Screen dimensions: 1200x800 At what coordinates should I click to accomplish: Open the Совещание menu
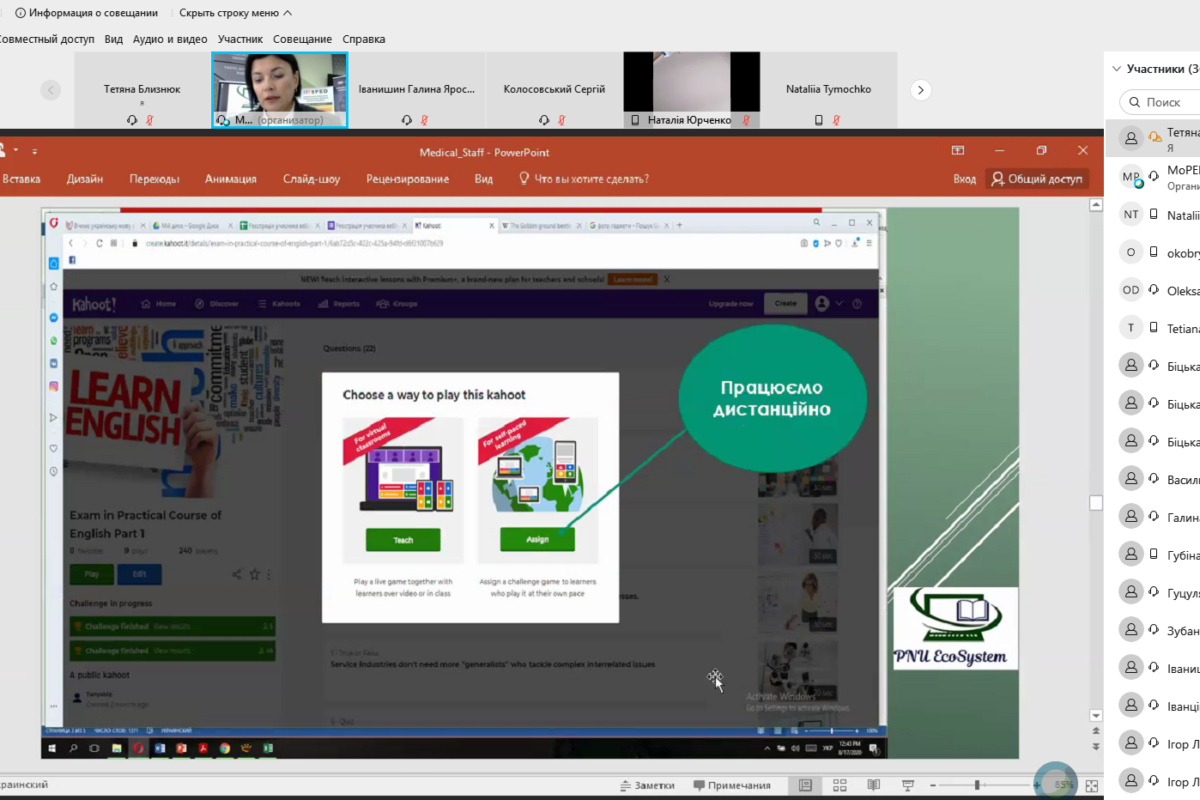[302, 39]
